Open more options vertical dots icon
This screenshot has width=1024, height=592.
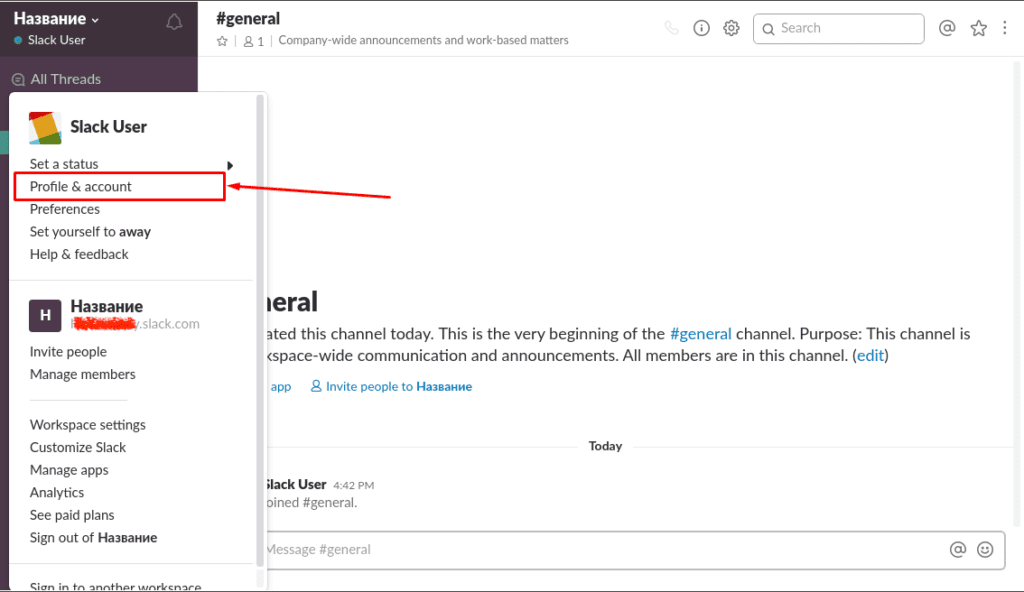(1005, 28)
